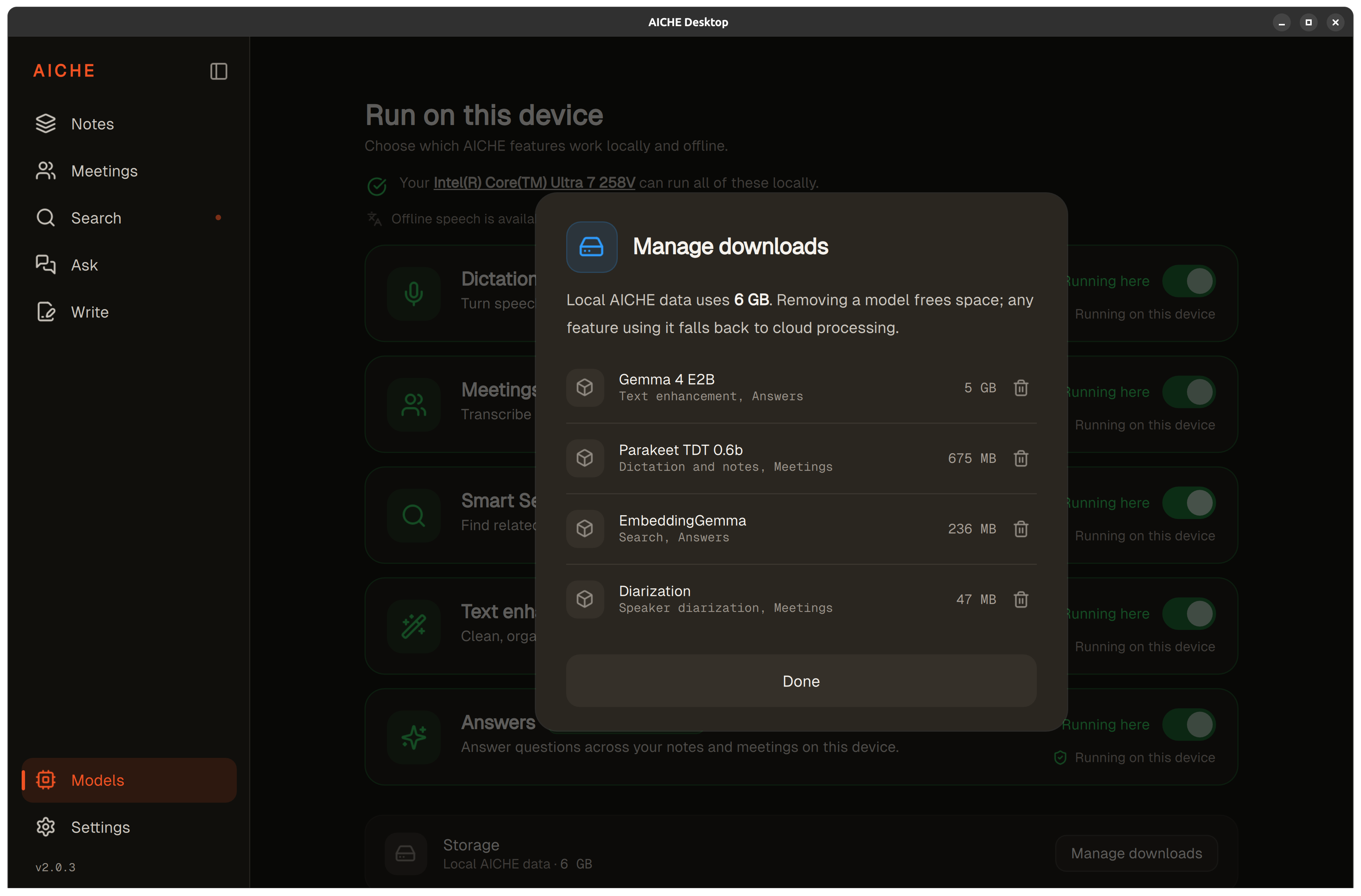Viewport: 1361px width, 896px height.
Task: Click the Manage downloads drive icon
Action: click(x=591, y=247)
